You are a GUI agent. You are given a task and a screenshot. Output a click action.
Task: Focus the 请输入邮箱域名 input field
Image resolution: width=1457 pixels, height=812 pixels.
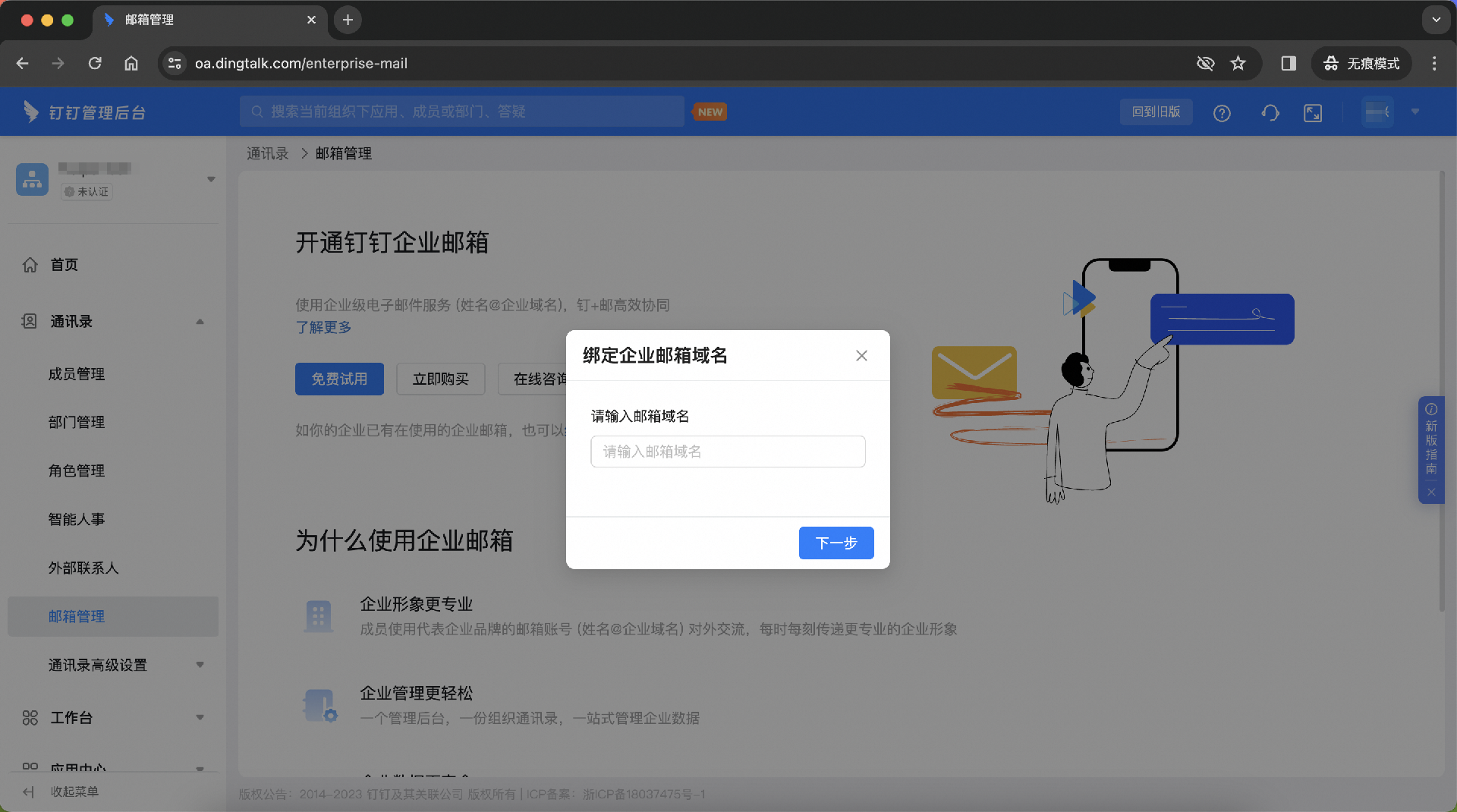pyautogui.click(x=728, y=452)
